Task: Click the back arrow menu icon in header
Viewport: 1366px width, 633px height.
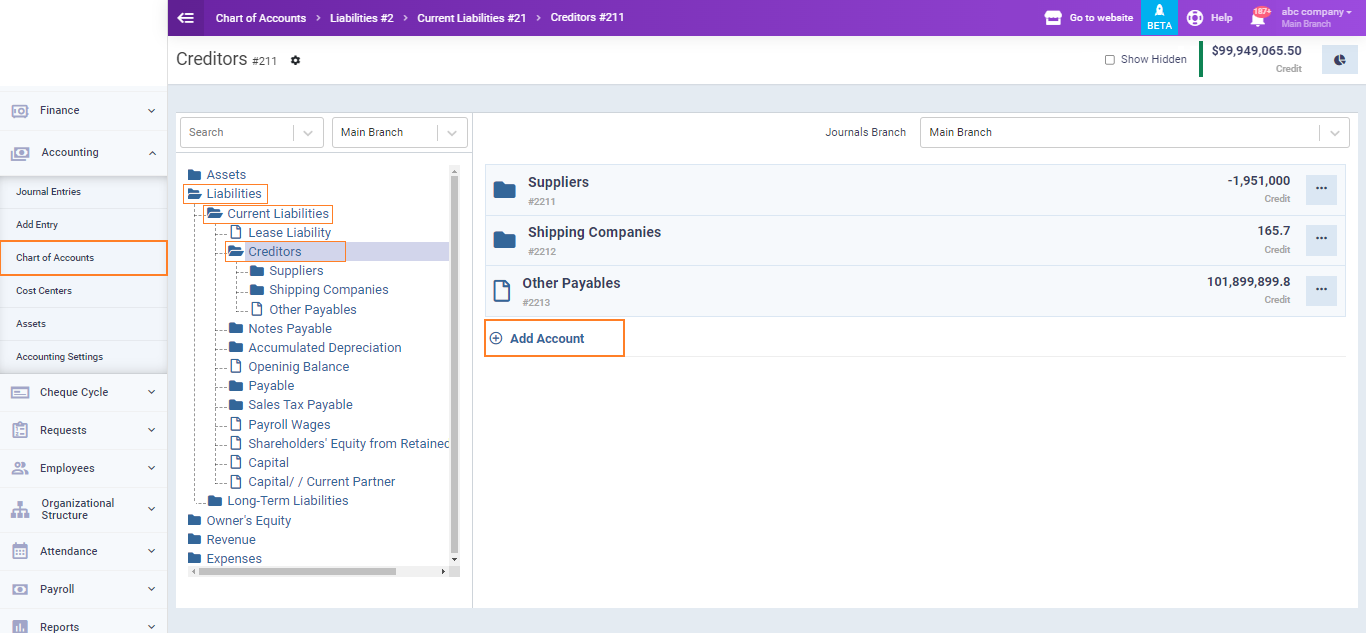Action: (185, 18)
